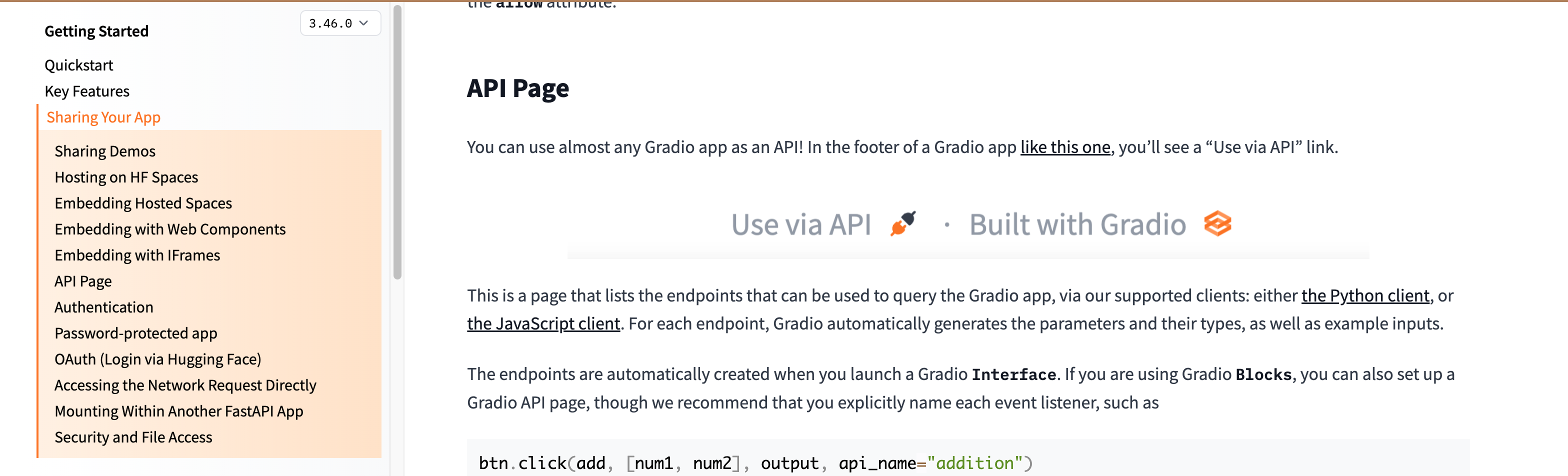Open the Authentication docs section
This screenshot has width=1568, height=476.
click(x=103, y=307)
